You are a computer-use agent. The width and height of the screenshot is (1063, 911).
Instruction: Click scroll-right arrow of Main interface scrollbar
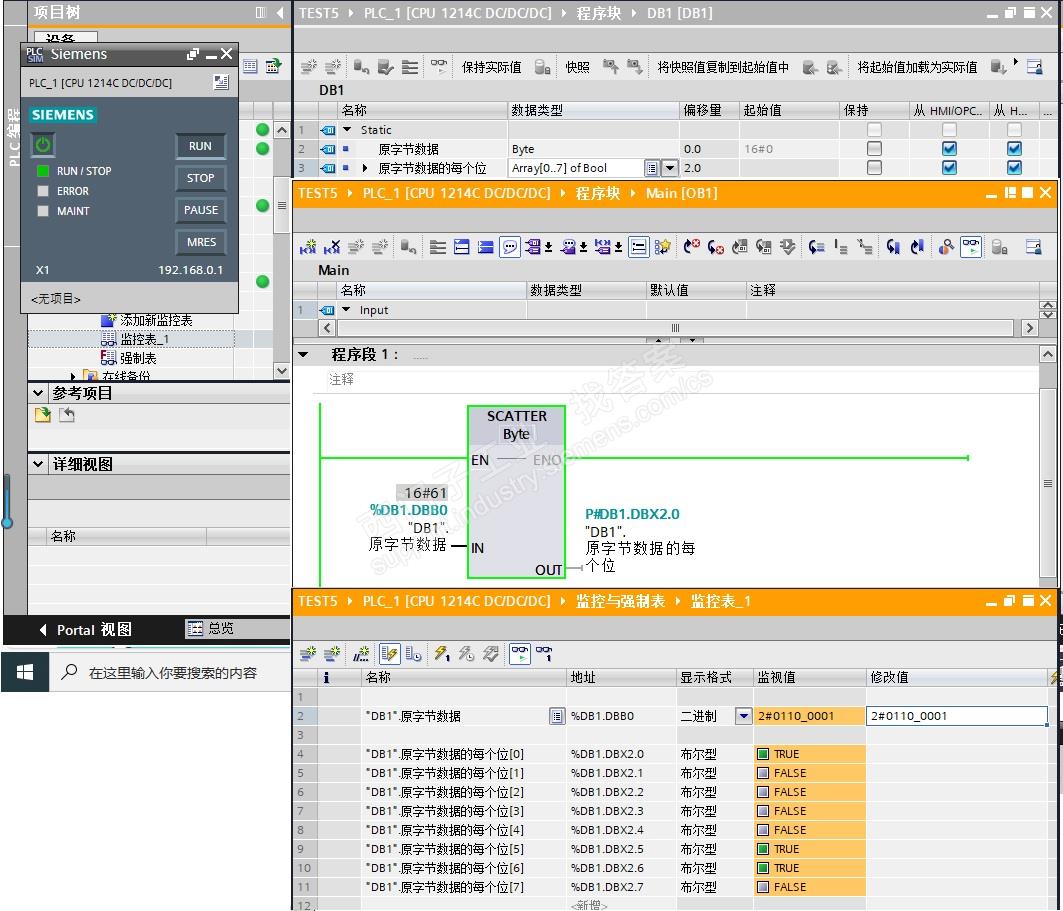tap(1030, 328)
